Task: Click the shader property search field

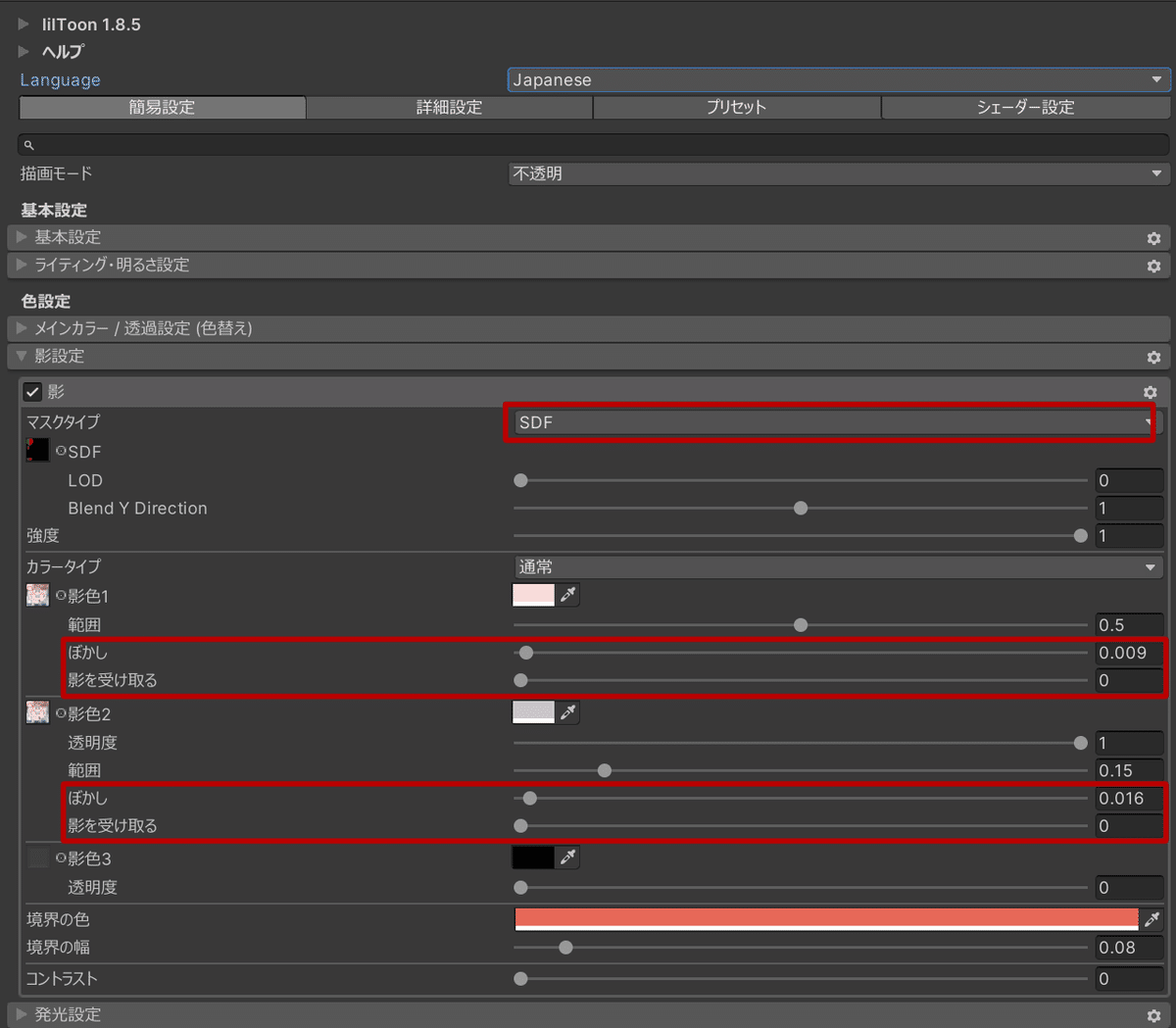Action: (x=594, y=145)
